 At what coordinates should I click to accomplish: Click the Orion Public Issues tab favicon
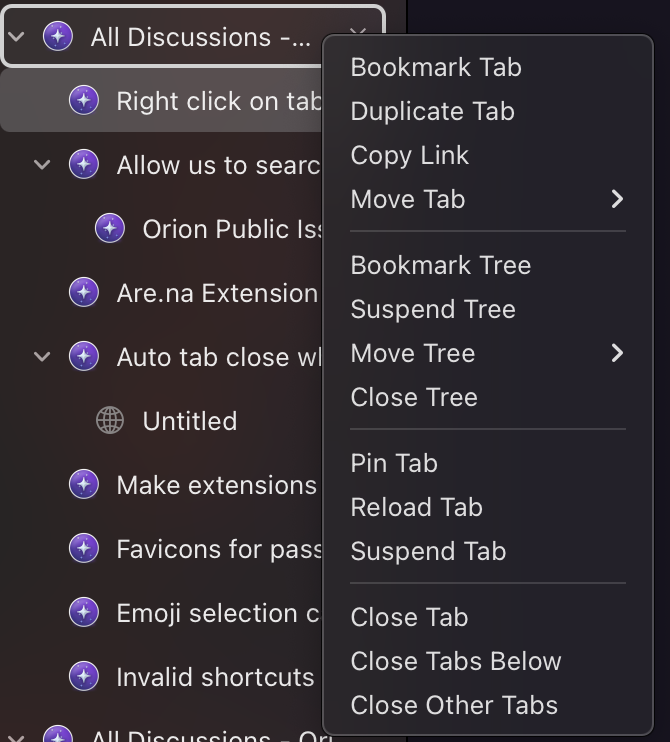110,229
